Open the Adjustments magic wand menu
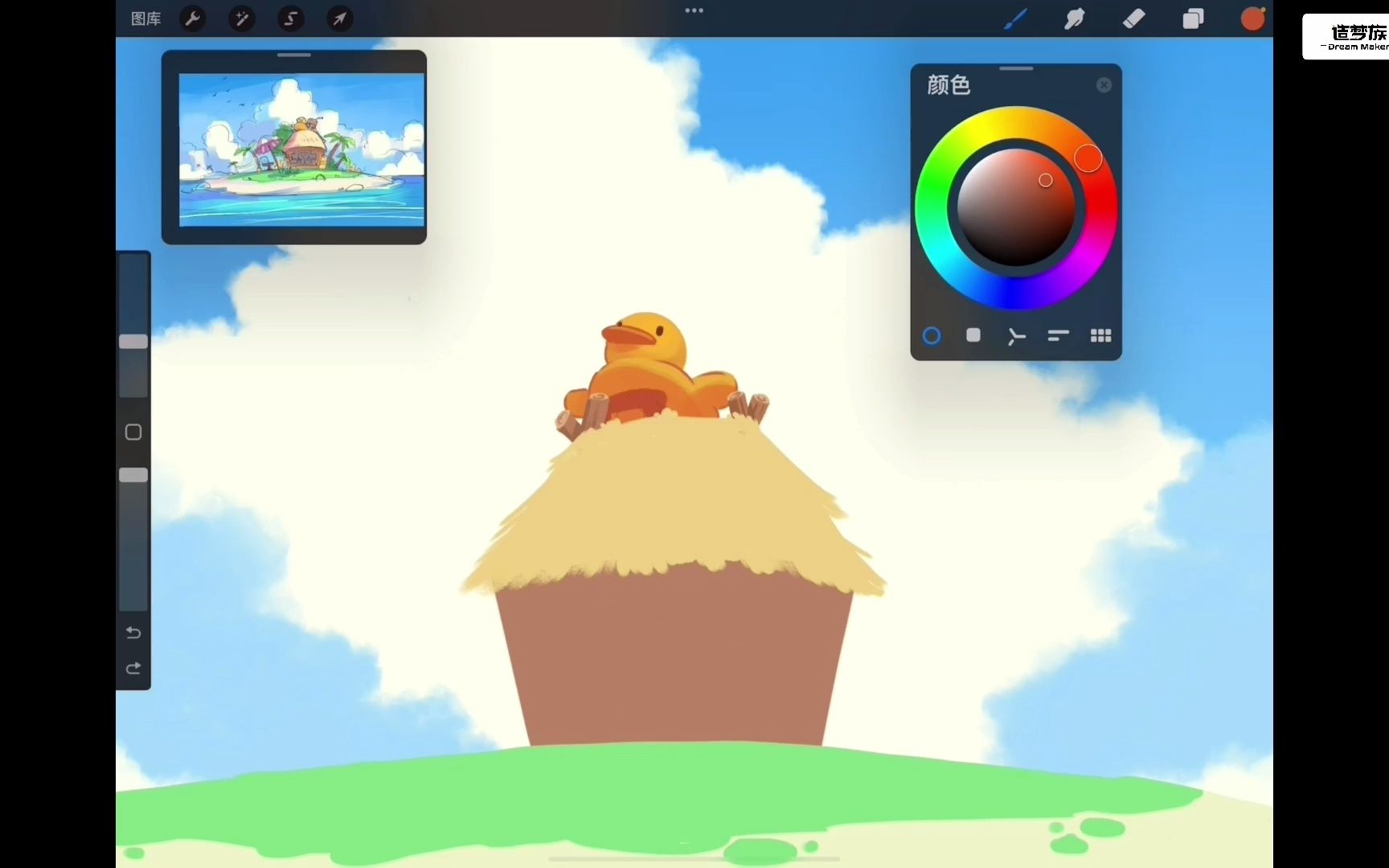 (242, 18)
